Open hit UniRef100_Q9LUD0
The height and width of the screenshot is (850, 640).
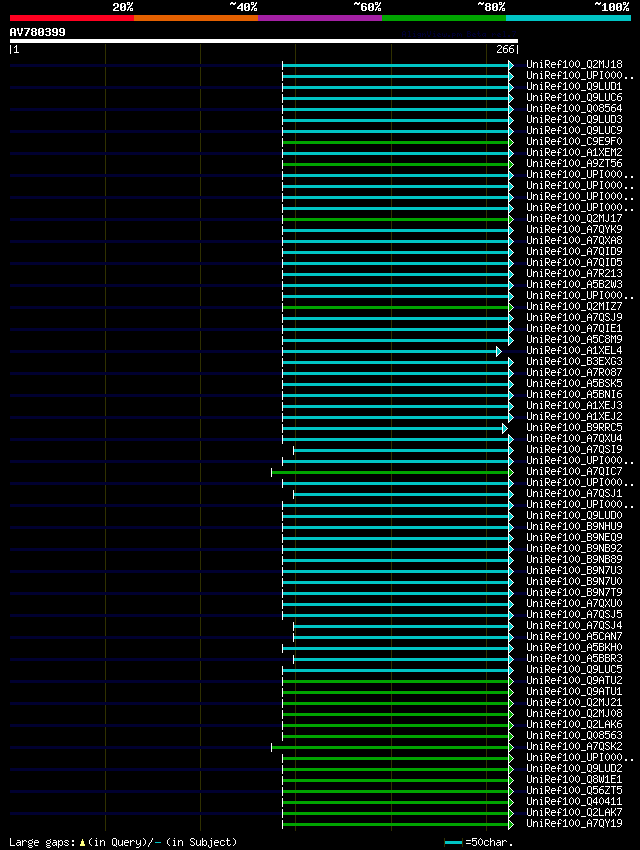[x=574, y=516]
